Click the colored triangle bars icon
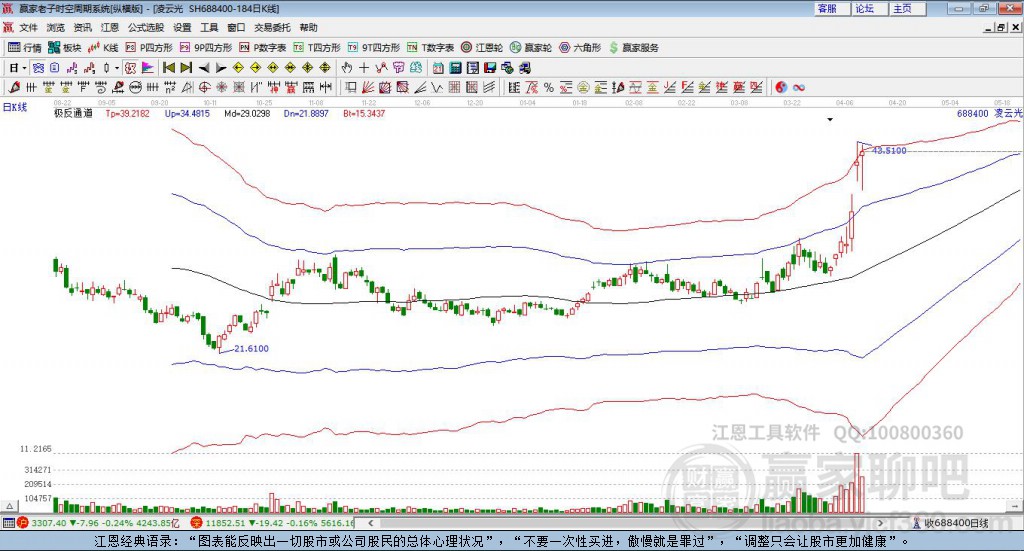 148,68
